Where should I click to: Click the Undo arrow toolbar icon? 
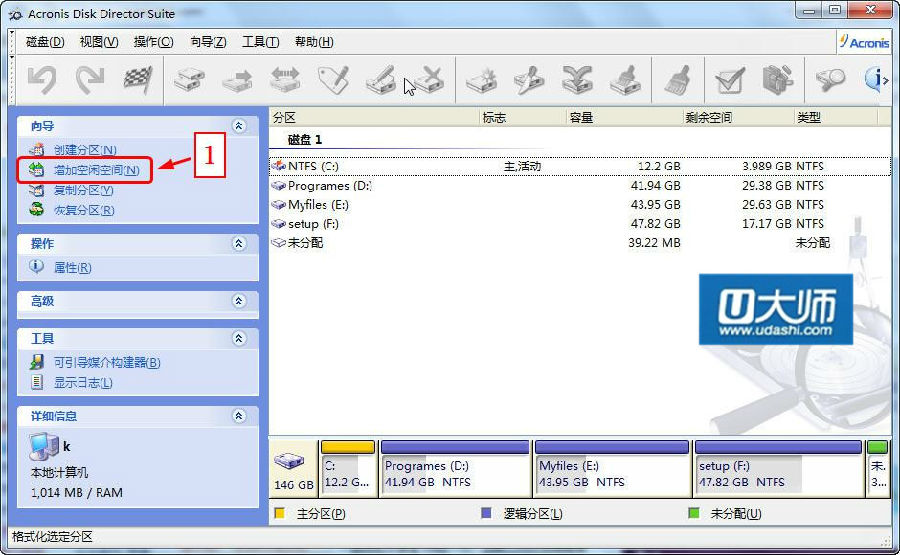(41, 80)
